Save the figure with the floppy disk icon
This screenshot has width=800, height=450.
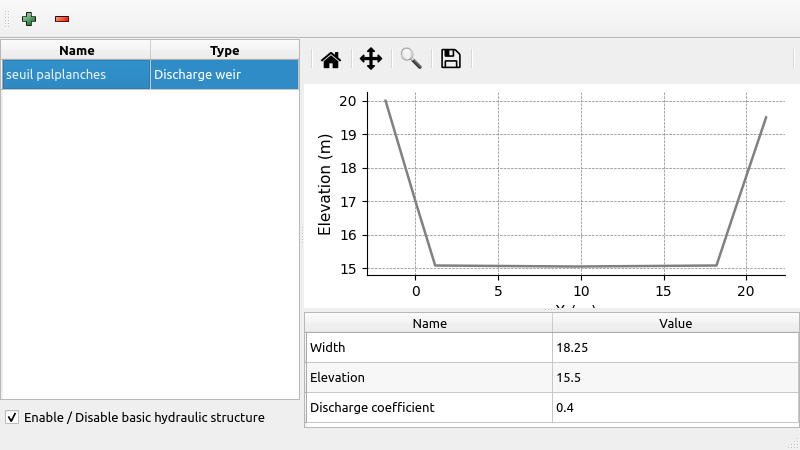click(451, 59)
